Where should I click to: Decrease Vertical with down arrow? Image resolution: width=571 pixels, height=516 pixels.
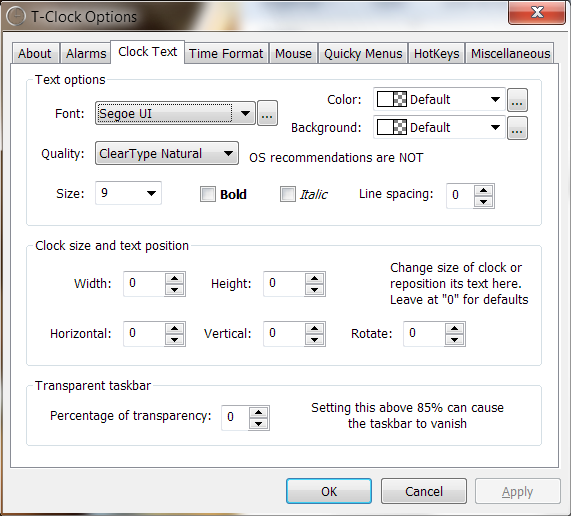[315, 340]
